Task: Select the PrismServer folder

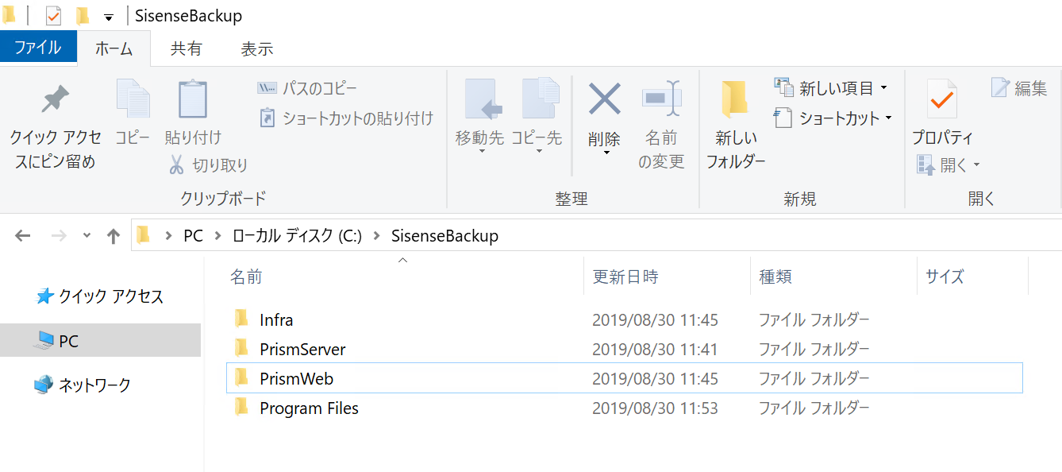Action: pyautogui.click(x=623, y=349)
